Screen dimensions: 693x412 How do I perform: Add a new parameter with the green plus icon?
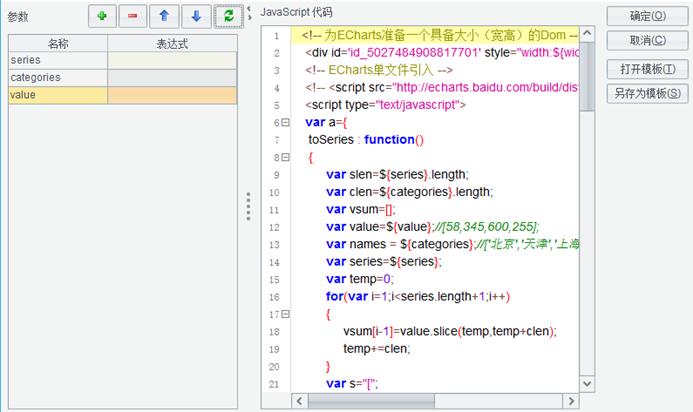click(x=102, y=16)
